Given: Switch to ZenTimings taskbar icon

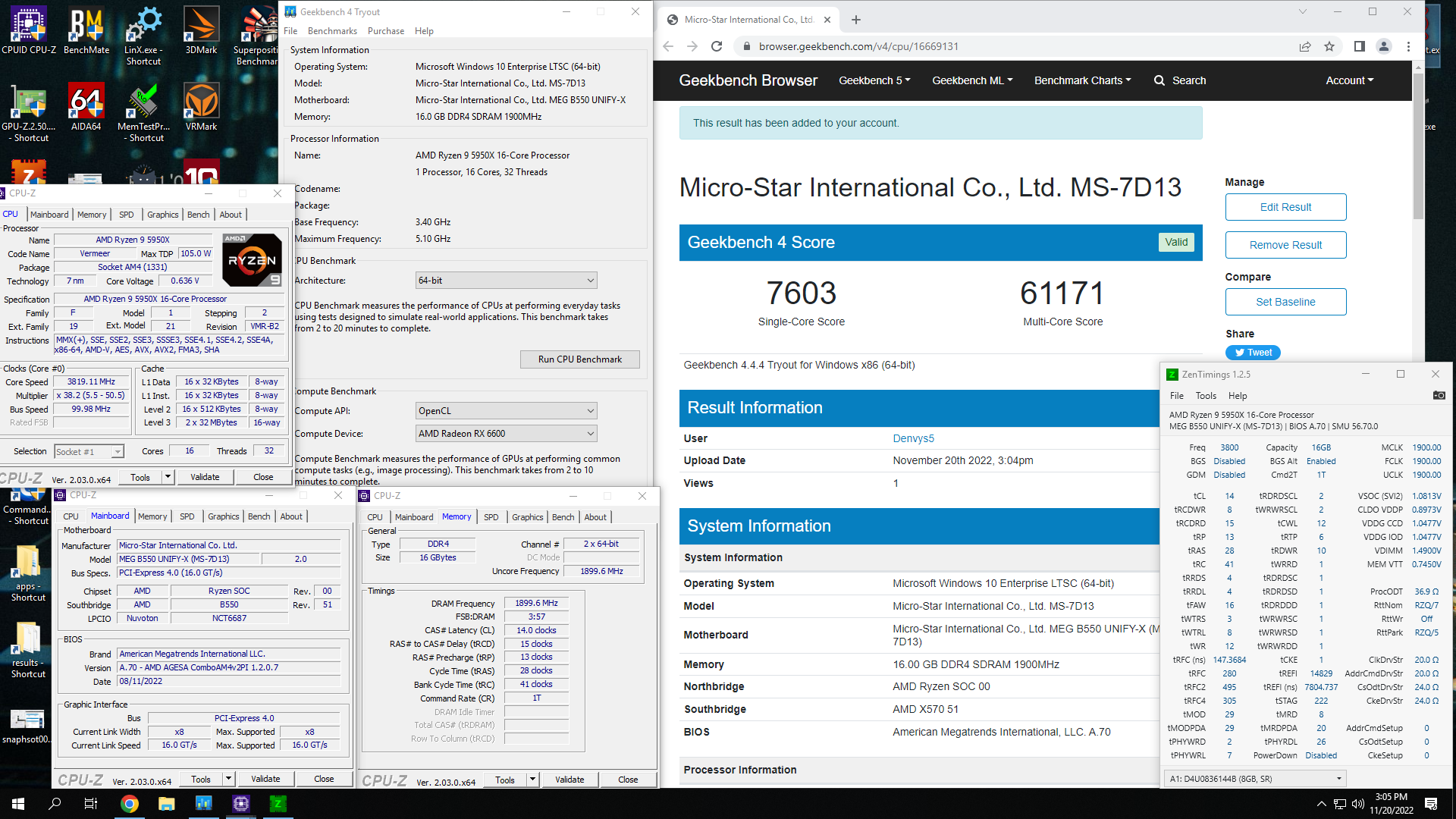Looking at the screenshot, I should tap(278, 804).
